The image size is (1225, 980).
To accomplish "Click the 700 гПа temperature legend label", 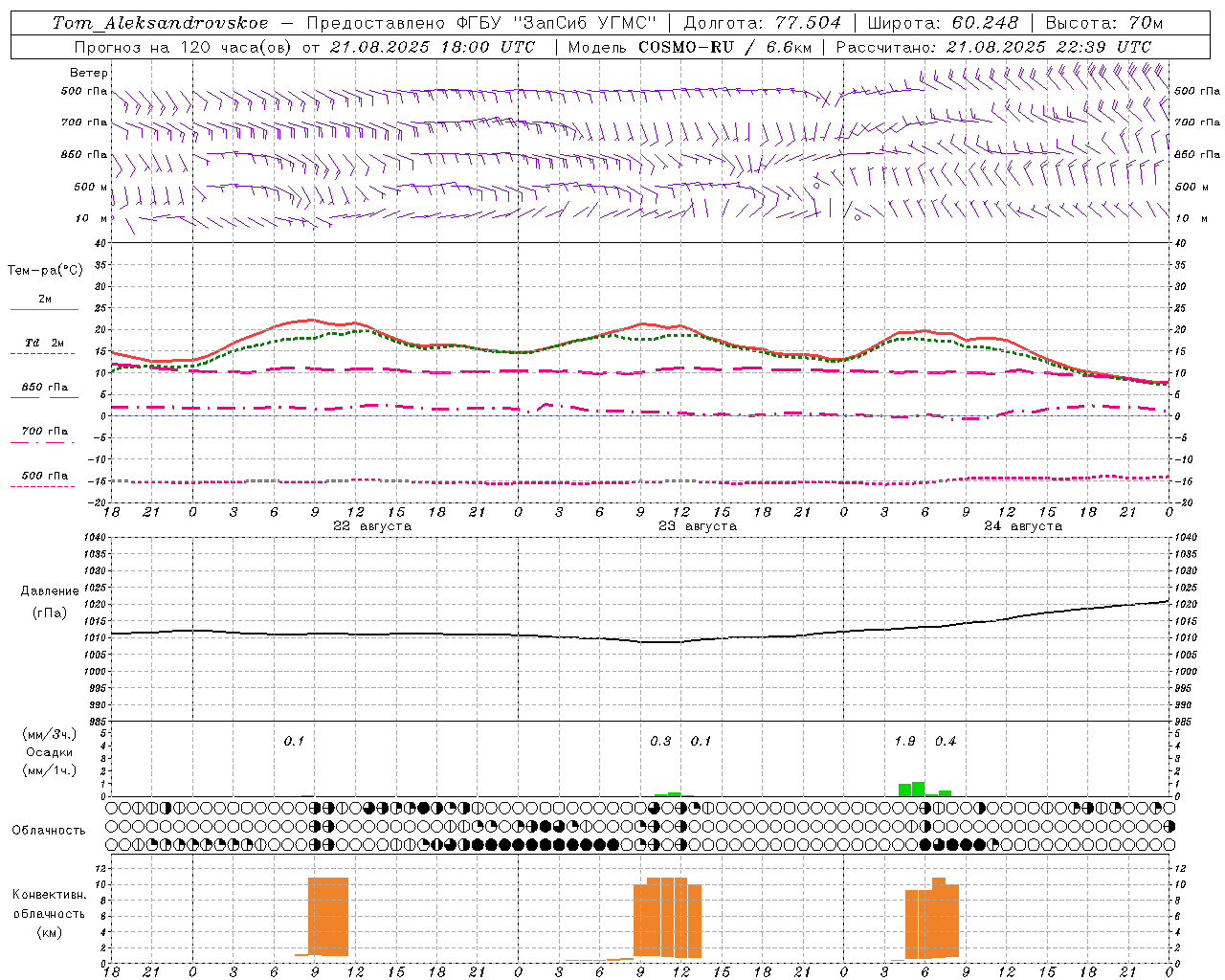I will [45, 431].
